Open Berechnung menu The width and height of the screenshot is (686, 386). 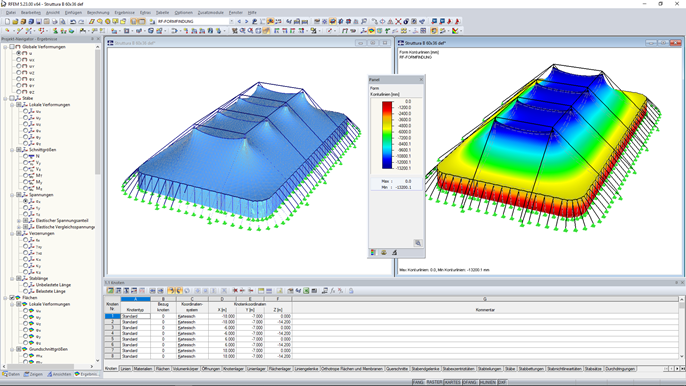click(x=98, y=13)
